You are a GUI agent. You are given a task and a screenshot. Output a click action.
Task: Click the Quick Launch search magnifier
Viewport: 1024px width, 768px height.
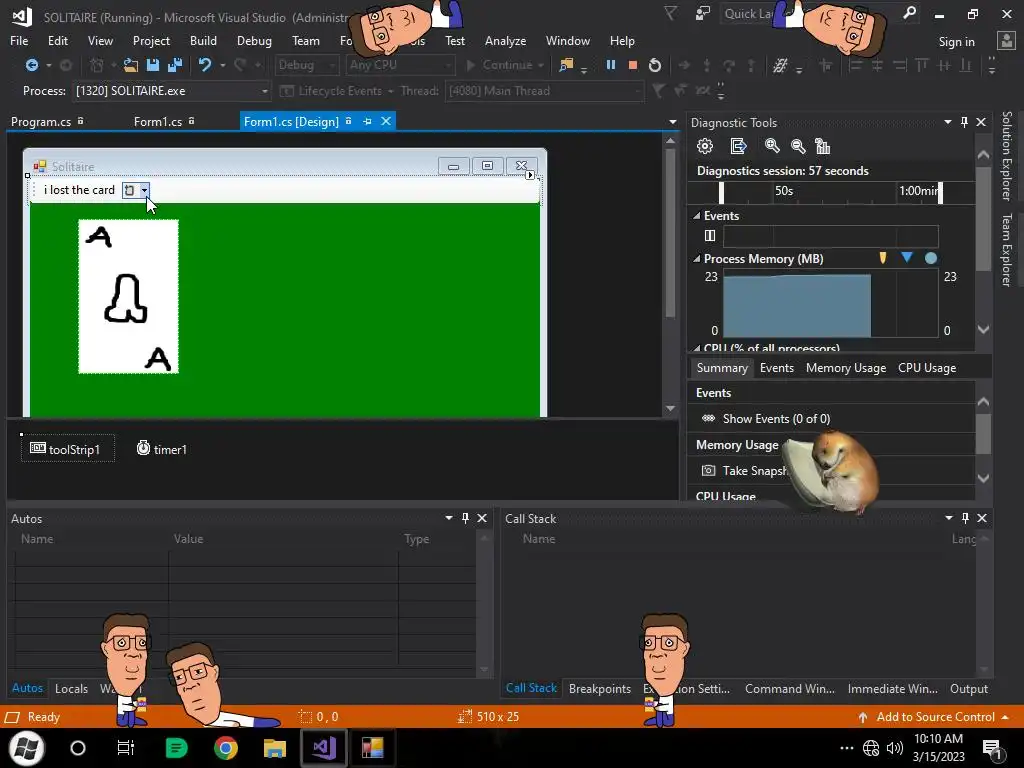tap(909, 14)
